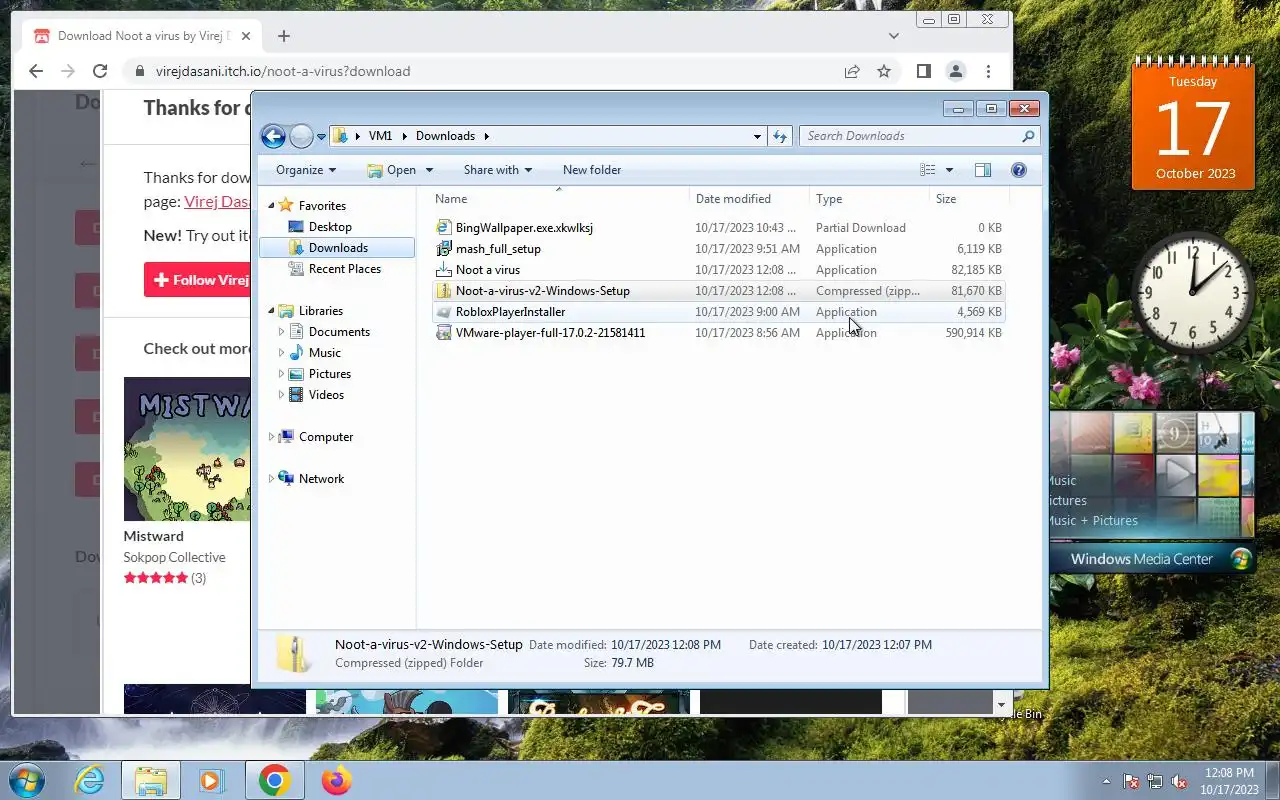
Task: Select the VMware-player-full-17.0.2-21581411 file icon
Action: click(x=445, y=333)
